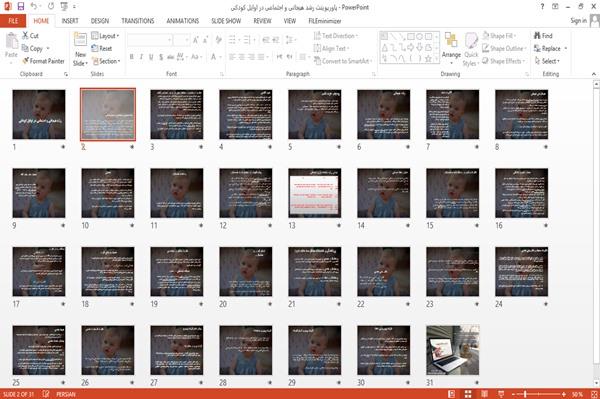
Task: Click the Paste clipboard icon
Action: click(x=11, y=41)
